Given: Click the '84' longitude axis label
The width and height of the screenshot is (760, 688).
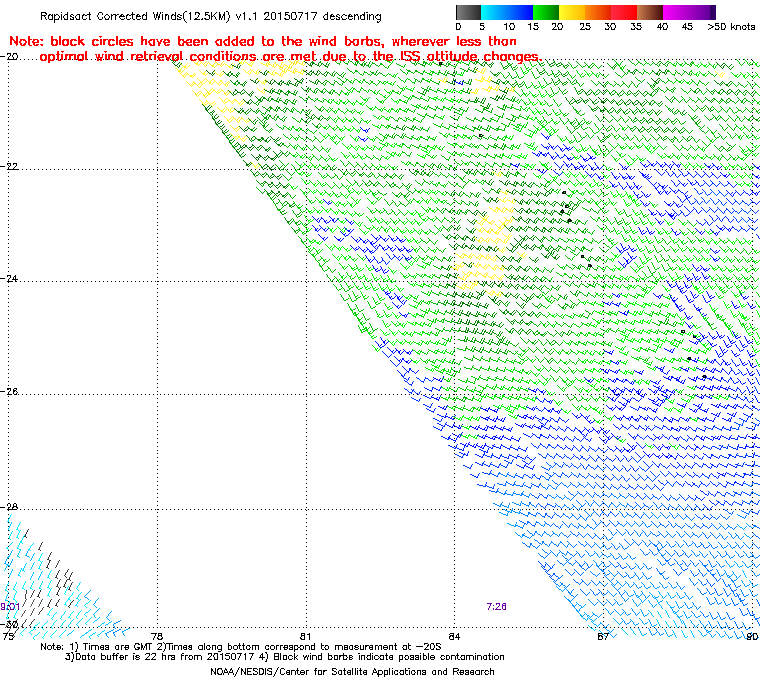Looking at the screenshot, I should point(454,636).
